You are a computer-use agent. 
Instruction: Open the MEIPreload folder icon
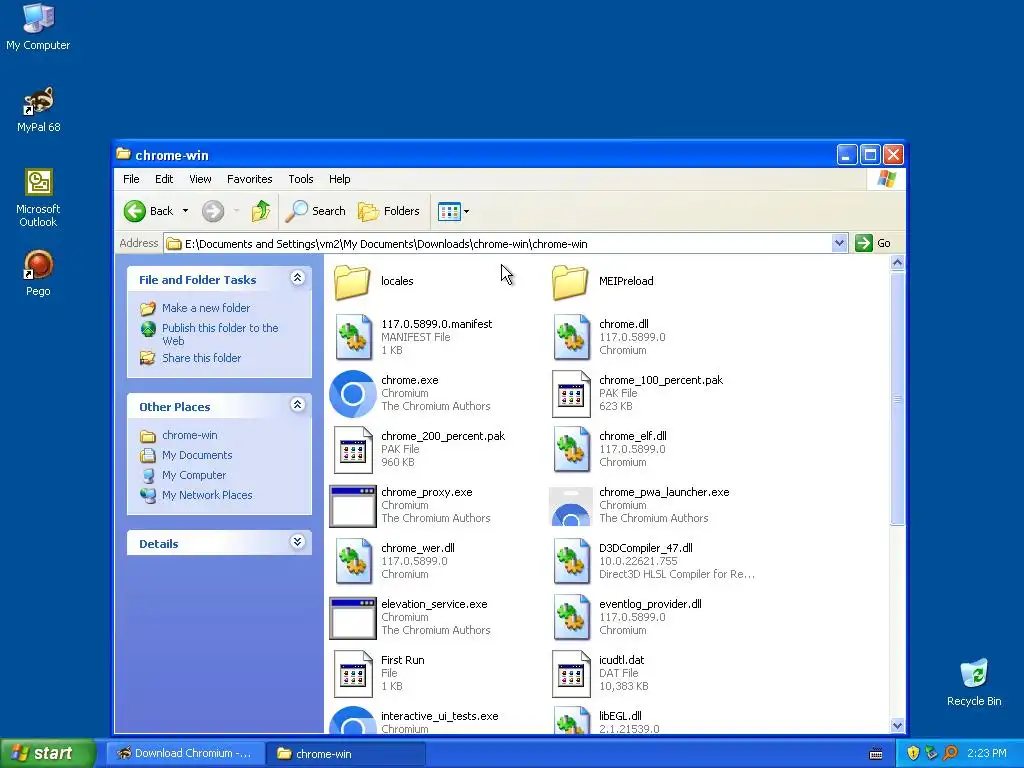tap(570, 281)
